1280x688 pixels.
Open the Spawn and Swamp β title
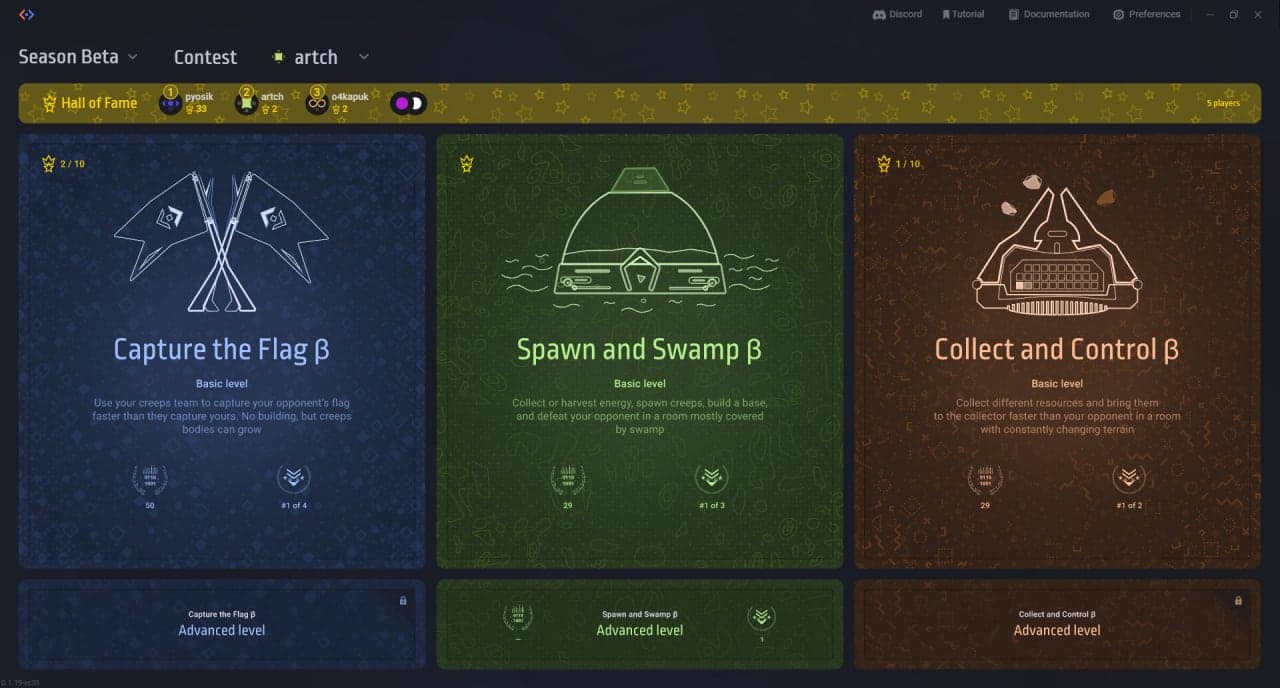[x=639, y=350]
